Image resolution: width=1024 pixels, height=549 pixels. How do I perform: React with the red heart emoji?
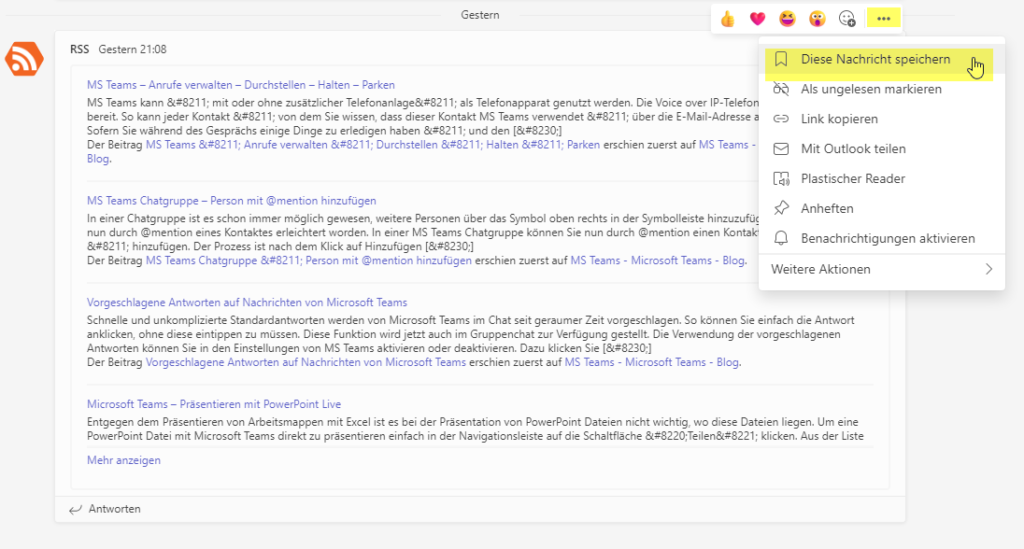click(757, 19)
